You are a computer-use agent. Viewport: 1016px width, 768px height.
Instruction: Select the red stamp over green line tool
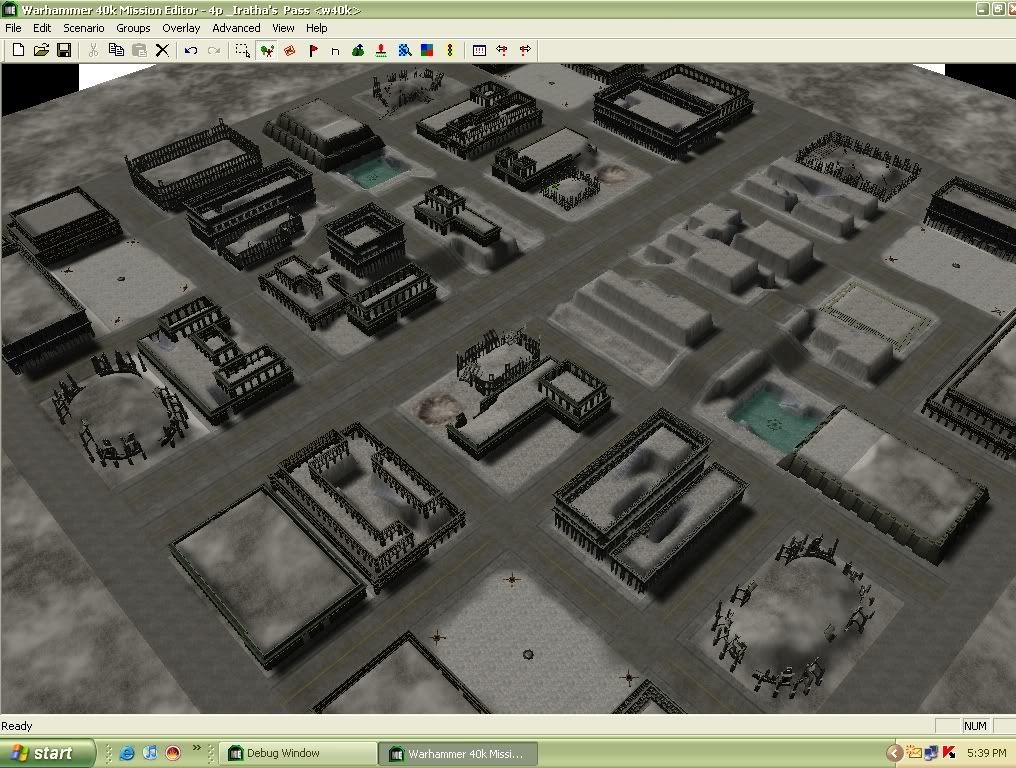coord(381,50)
